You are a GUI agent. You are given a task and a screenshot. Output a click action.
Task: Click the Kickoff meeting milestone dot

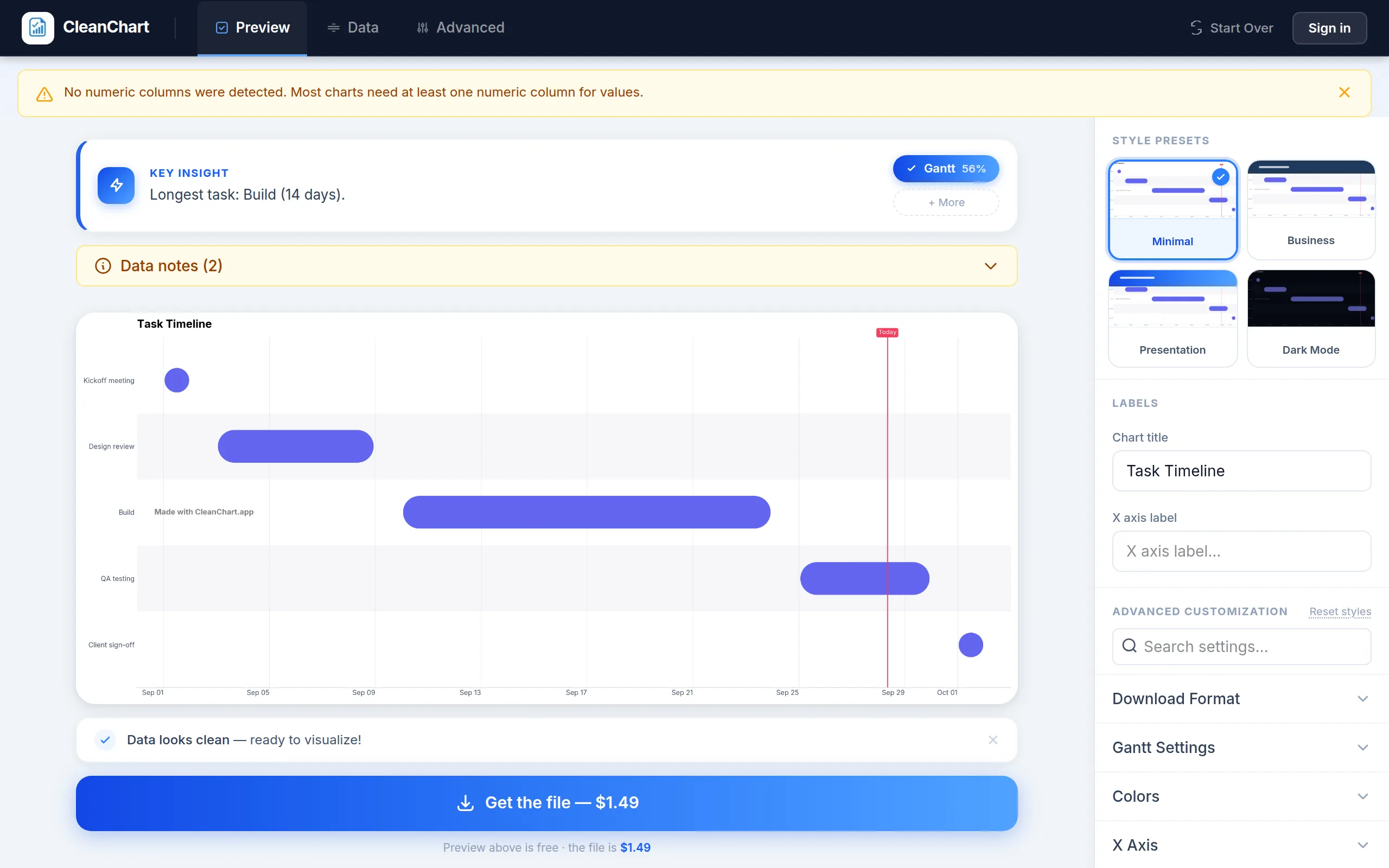coord(177,380)
